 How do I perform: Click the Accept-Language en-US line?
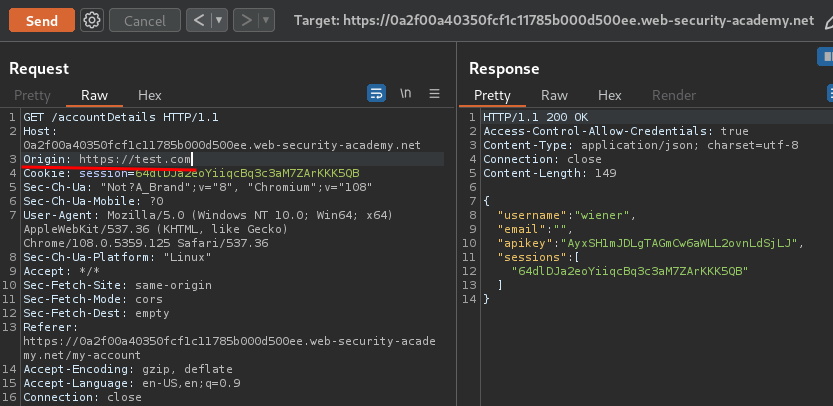(132, 383)
